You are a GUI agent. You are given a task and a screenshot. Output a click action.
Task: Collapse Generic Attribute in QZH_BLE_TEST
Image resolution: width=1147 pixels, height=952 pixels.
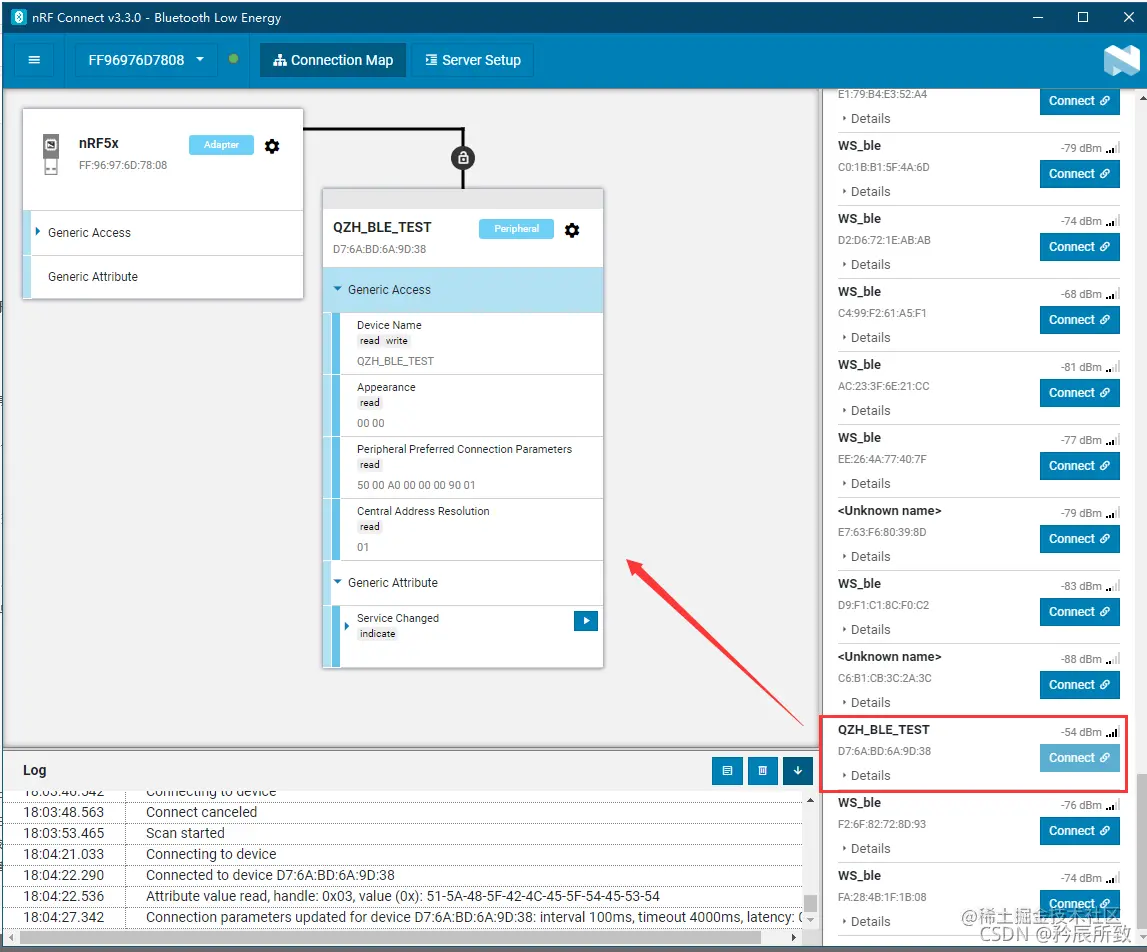(x=337, y=582)
